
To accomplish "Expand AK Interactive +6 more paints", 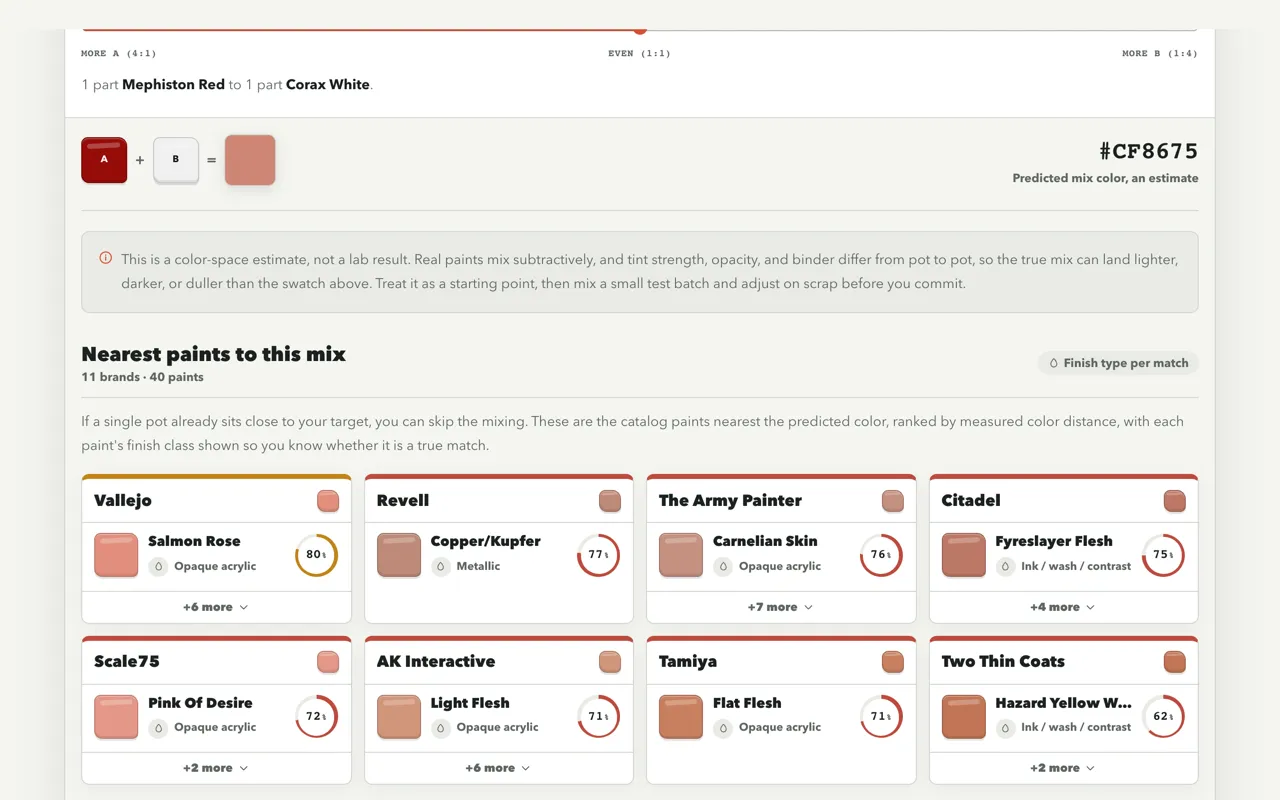I will click(498, 768).
